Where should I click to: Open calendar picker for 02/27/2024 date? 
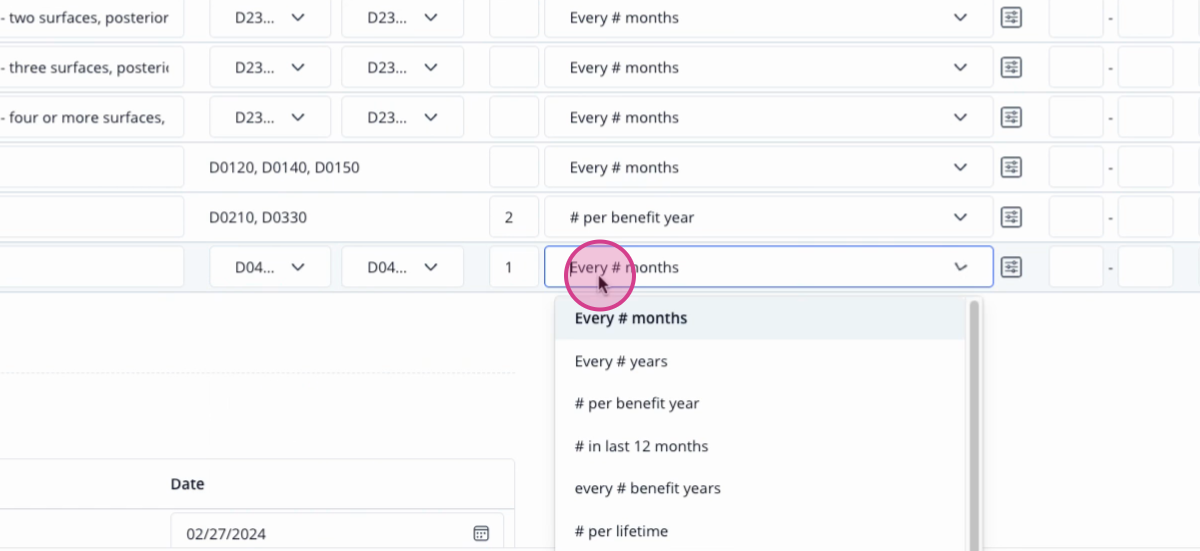(x=480, y=534)
